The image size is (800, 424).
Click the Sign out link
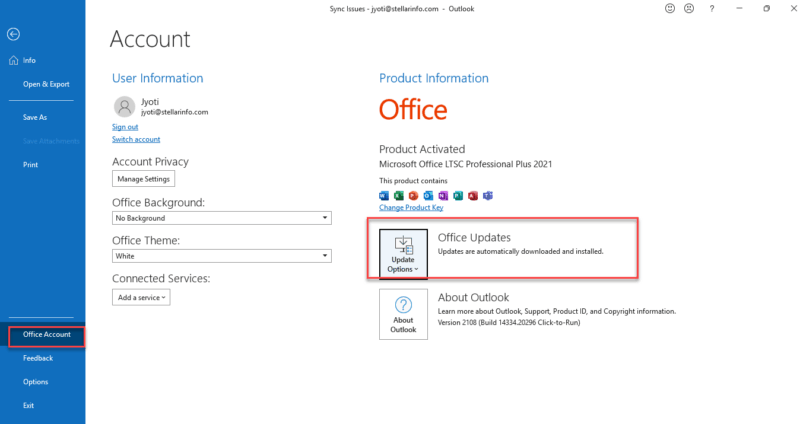click(125, 127)
